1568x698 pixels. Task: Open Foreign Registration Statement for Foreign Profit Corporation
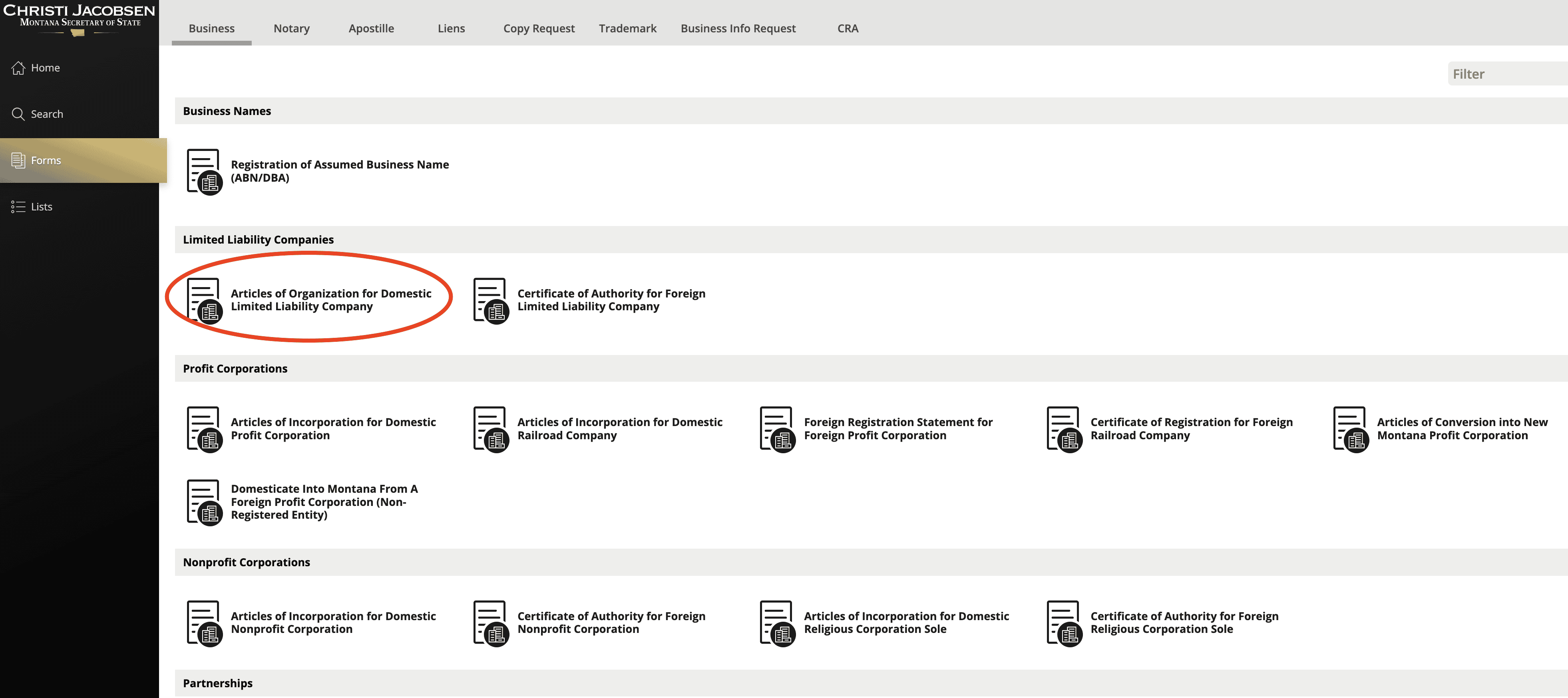(898, 428)
